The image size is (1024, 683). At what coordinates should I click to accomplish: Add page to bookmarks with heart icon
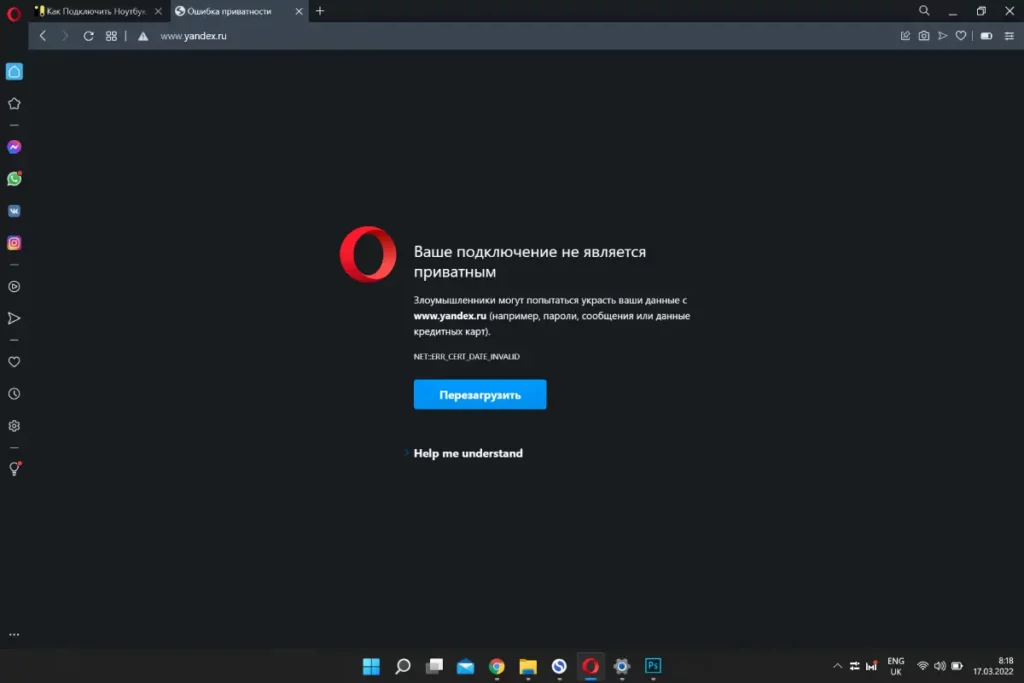pos(961,36)
